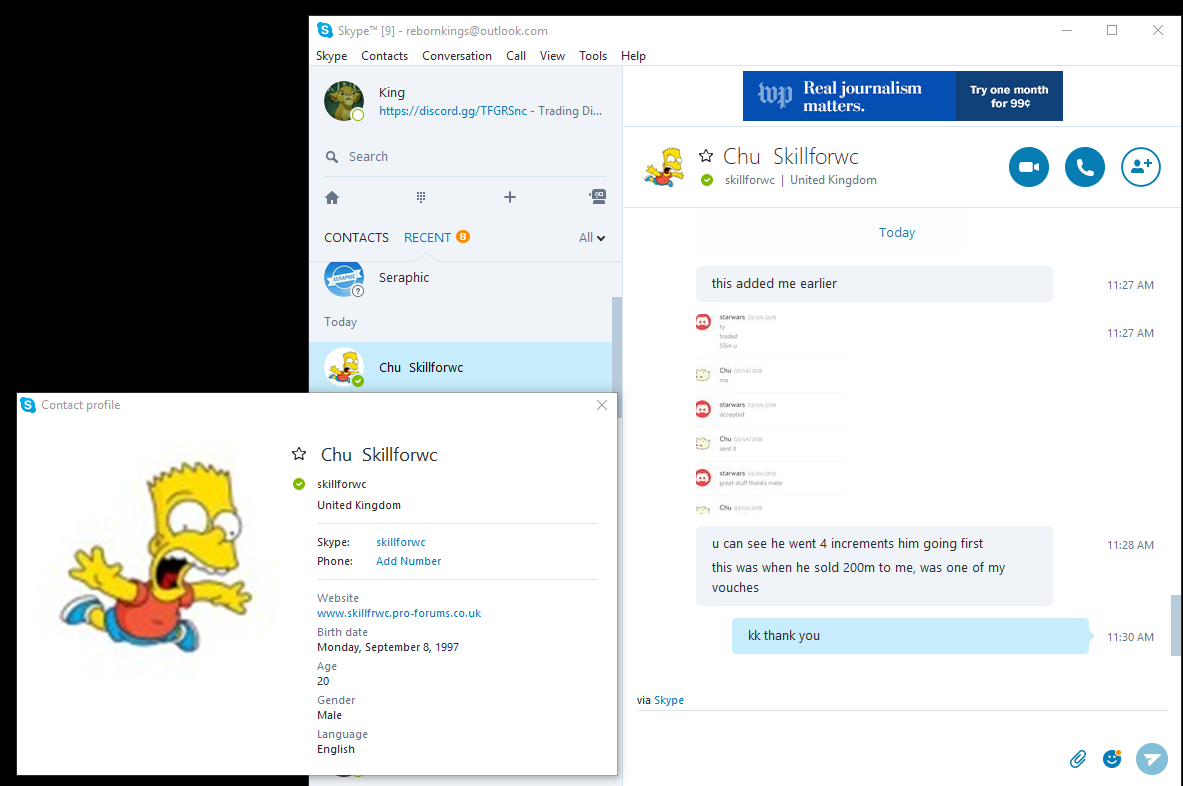
Task: Switch to the CONTACTS tab
Action: (x=356, y=238)
